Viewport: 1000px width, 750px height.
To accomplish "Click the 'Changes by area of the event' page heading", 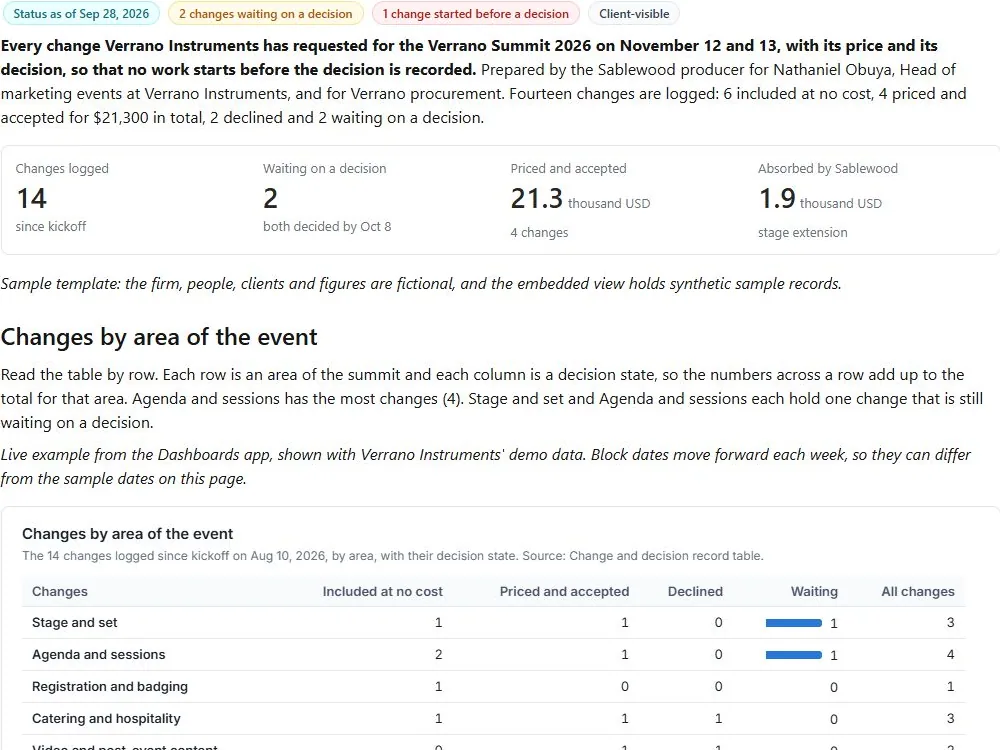I will 159,337.
